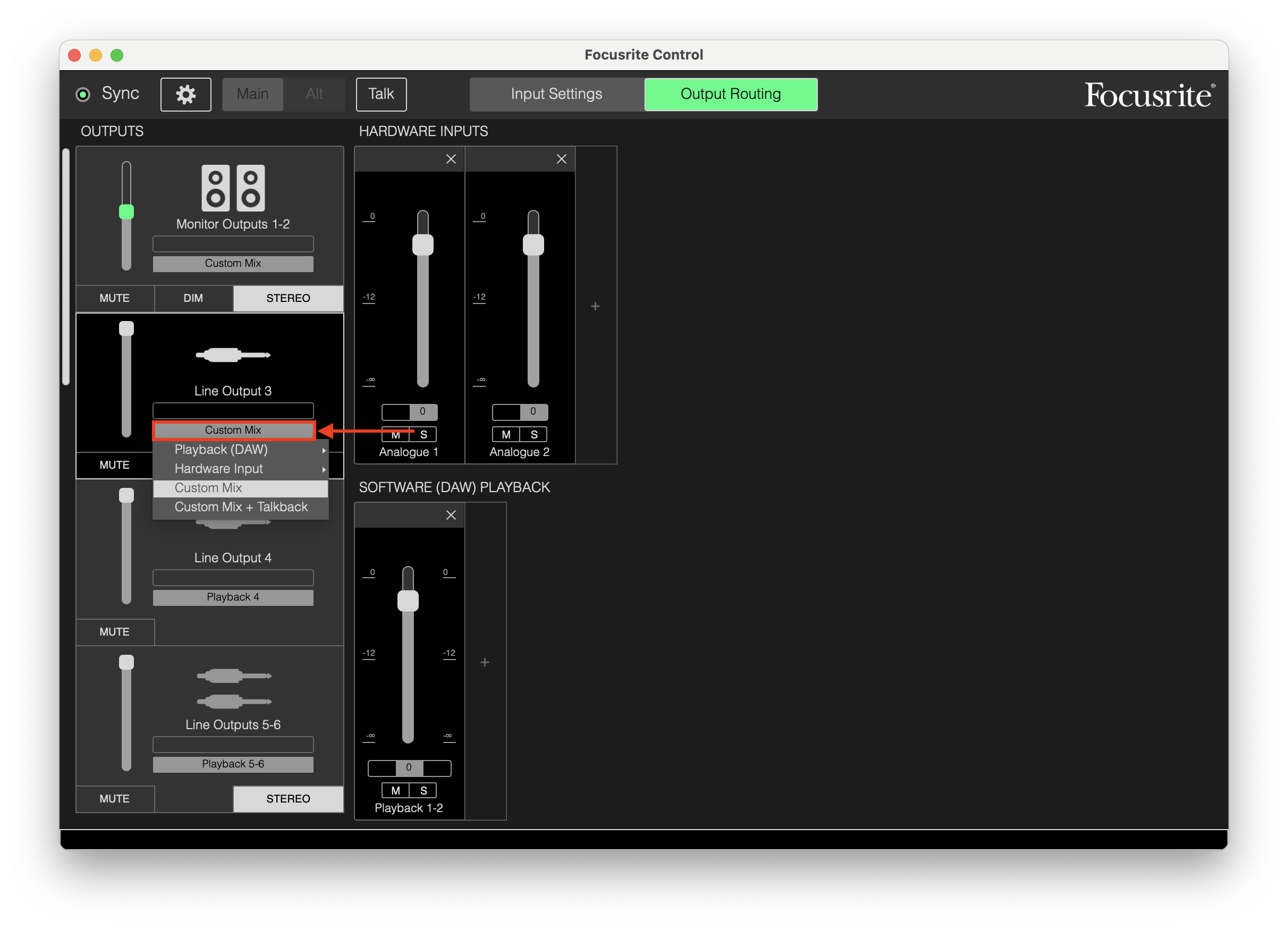The width and height of the screenshot is (1288, 929).
Task: Click the Outputs panel vertical scrollbar
Action: tap(66, 267)
